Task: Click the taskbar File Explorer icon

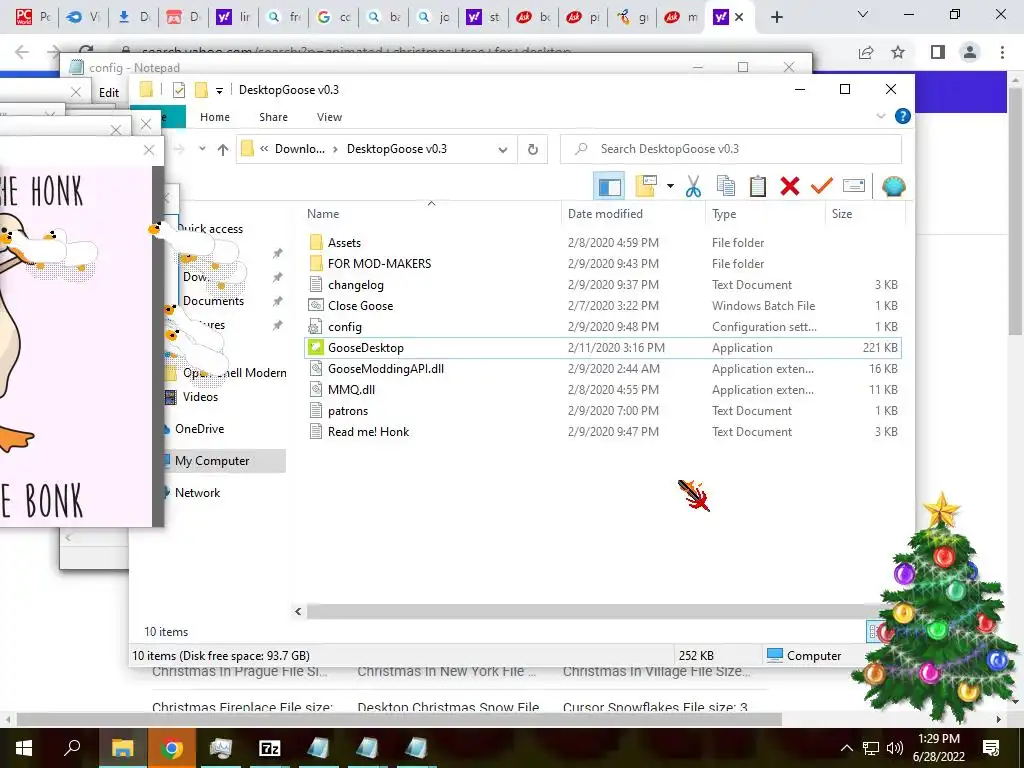Action: (x=123, y=748)
